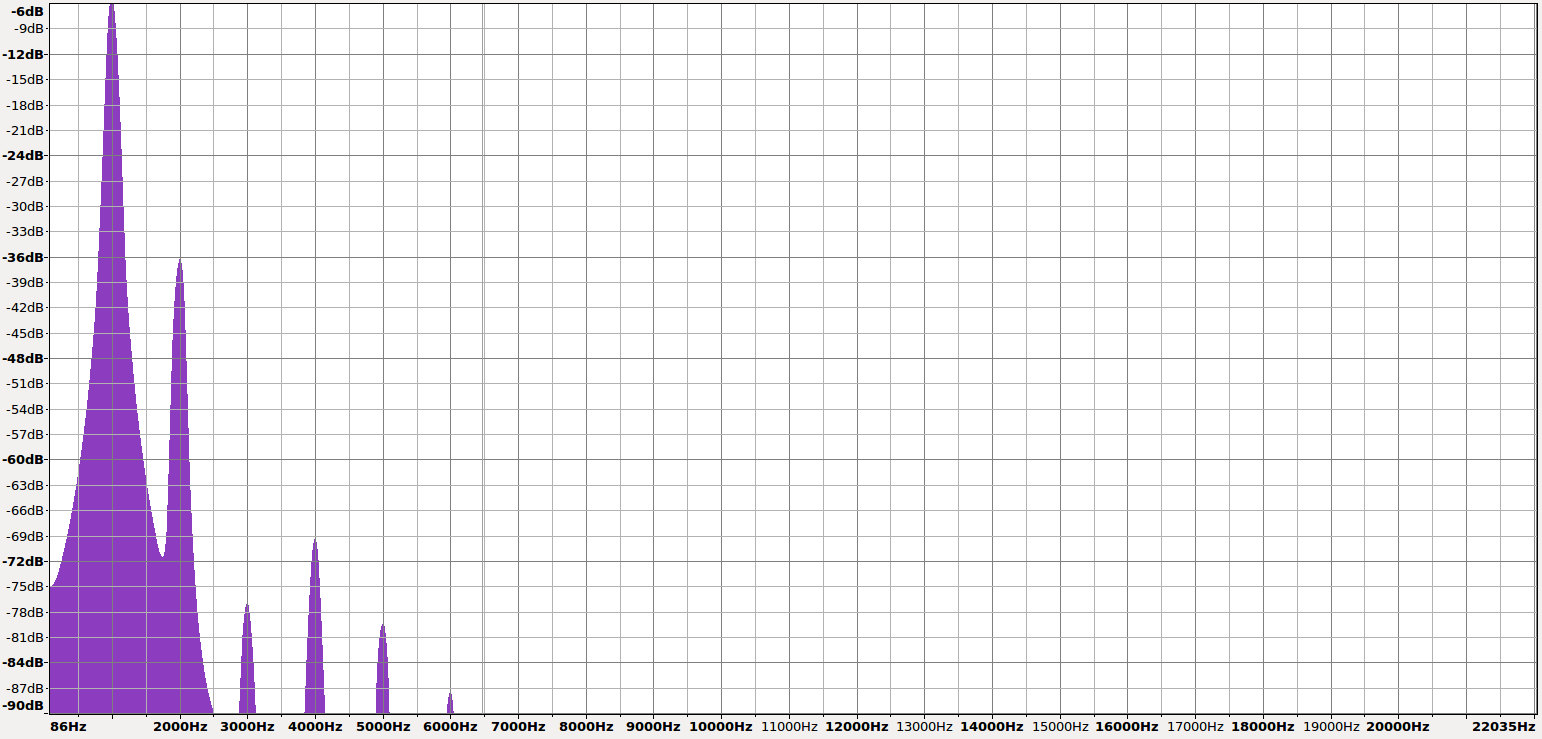Select the -42dB level label
This screenshot has width=1542, height=739.
[x=25, y=307]
